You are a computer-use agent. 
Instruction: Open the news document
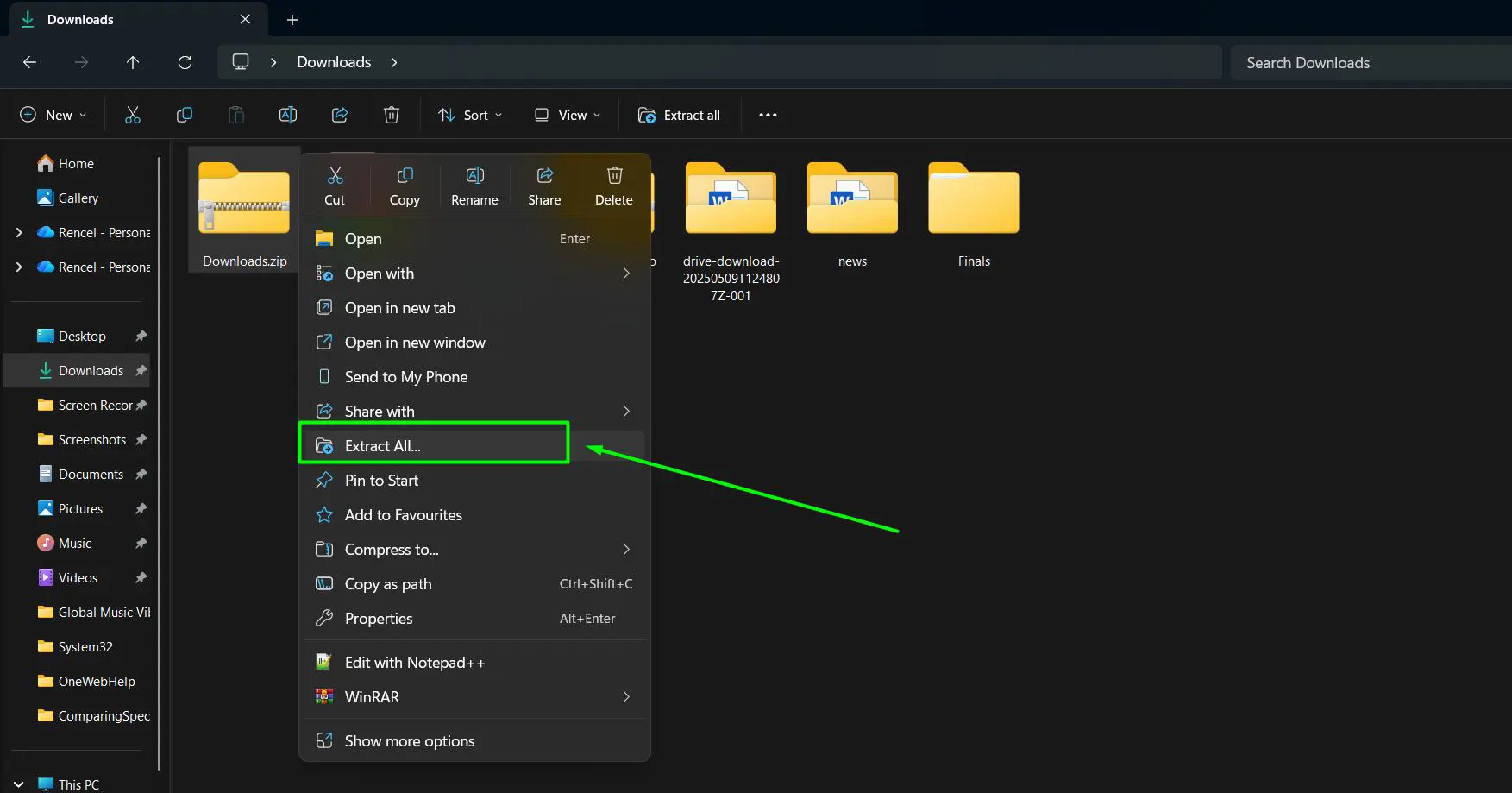852,207
